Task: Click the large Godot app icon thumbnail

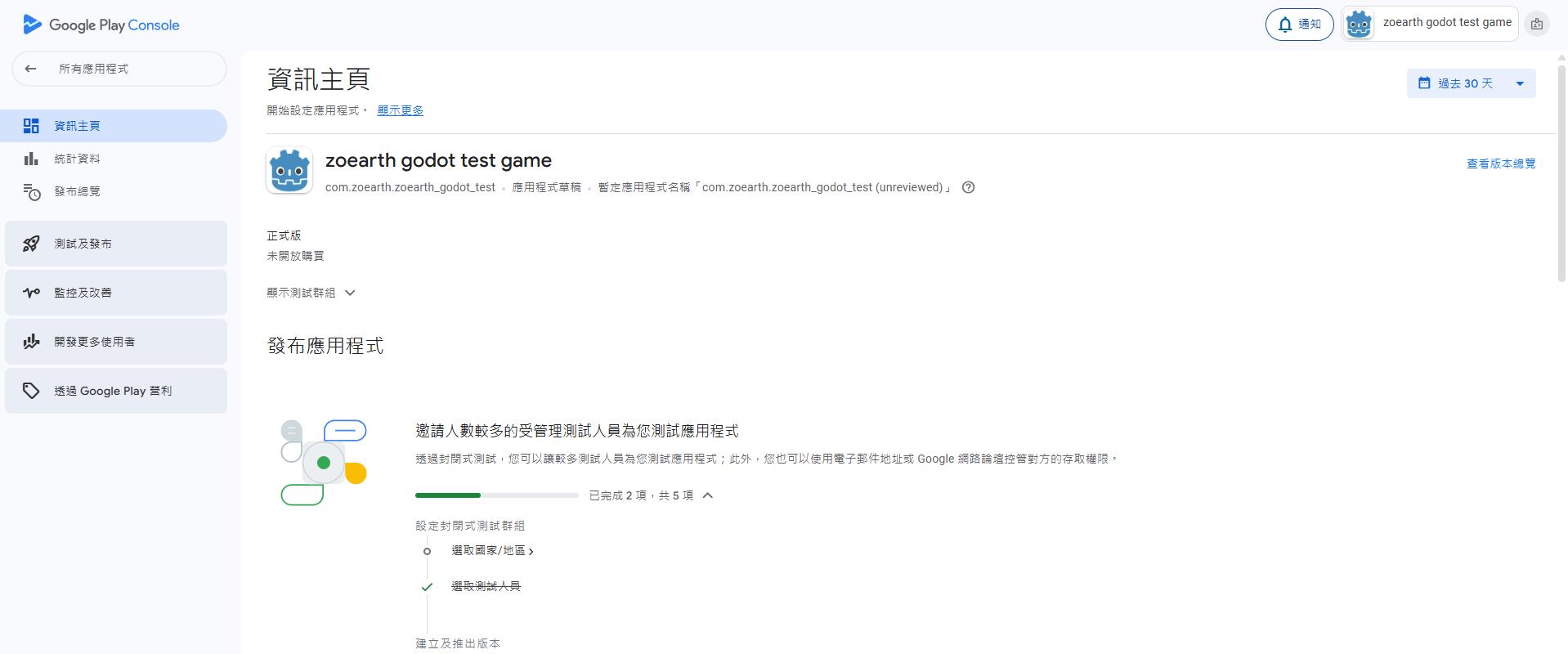Action: point(289,170)
